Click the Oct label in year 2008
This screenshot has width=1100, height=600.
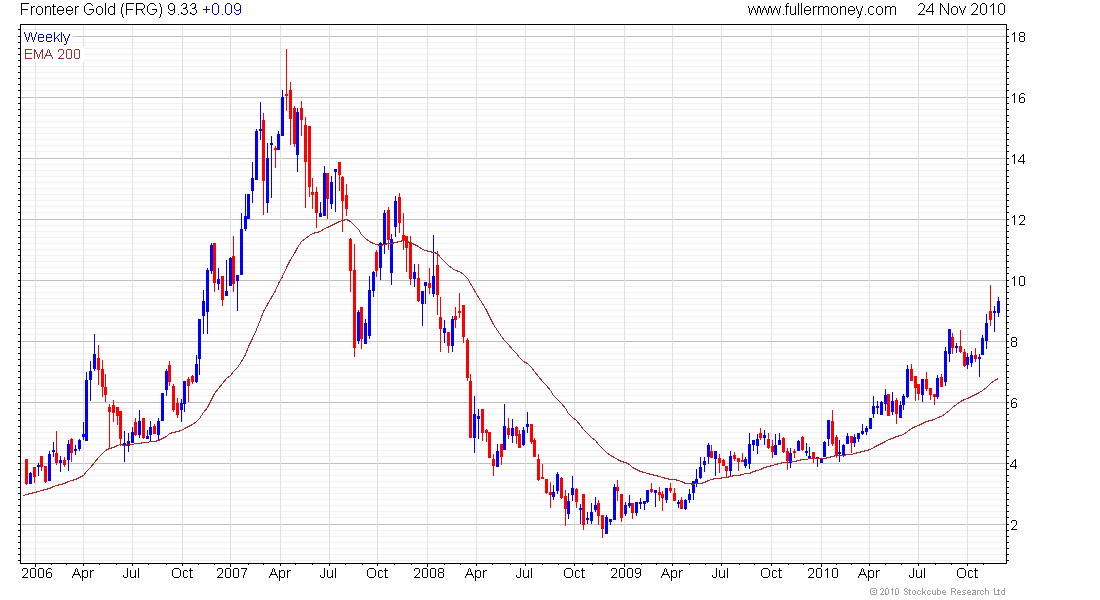coord(574,573)
